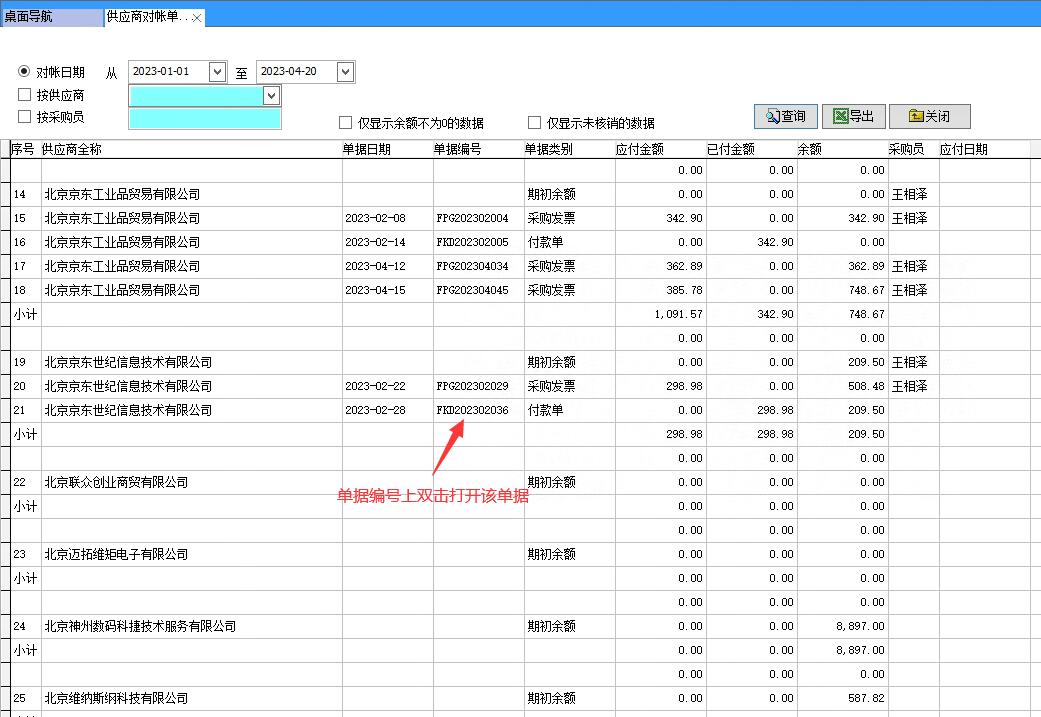Check 仅显示余额不为0的数据 option

[346, 123]
